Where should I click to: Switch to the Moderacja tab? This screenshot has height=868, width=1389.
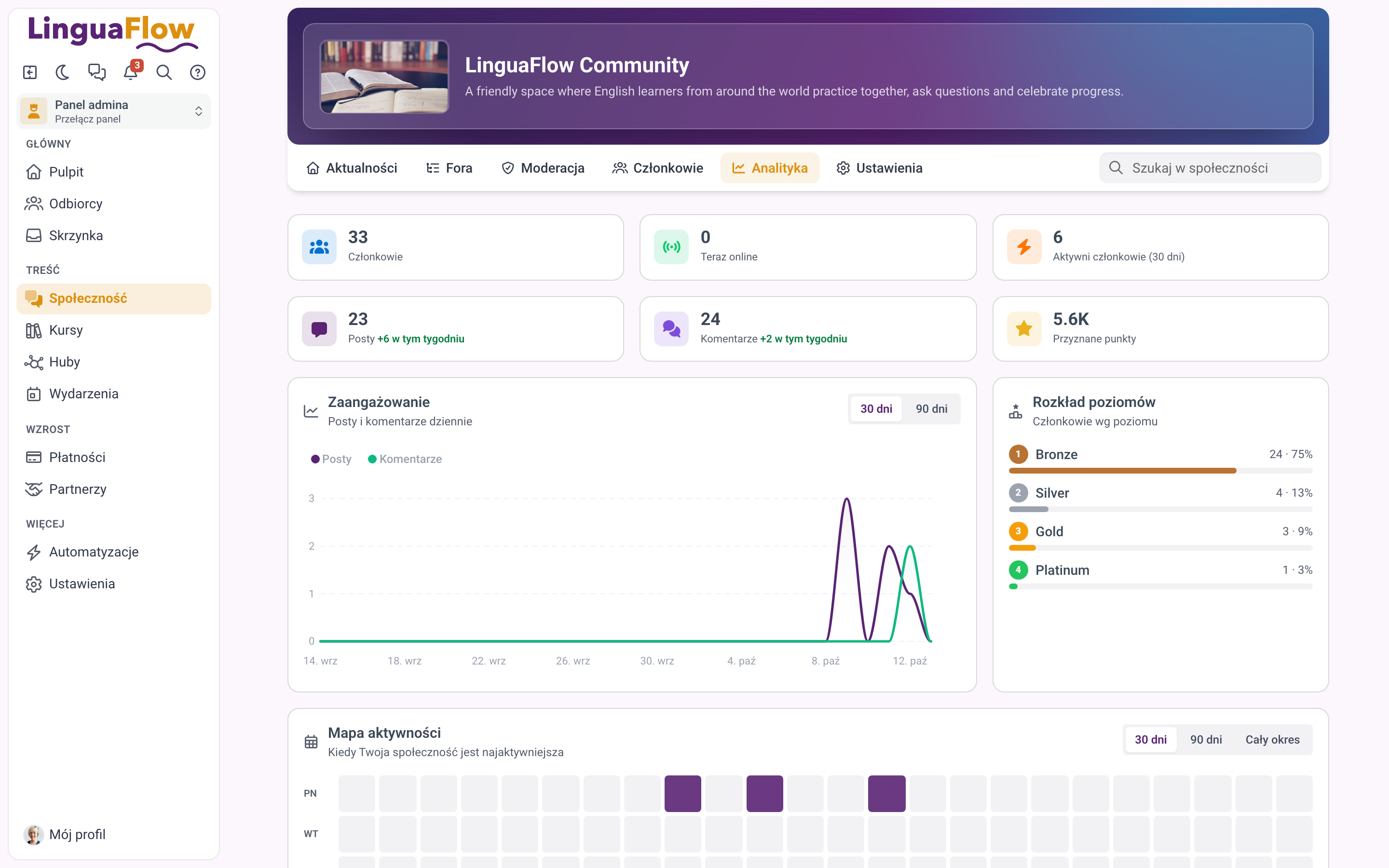coord(543,168)
